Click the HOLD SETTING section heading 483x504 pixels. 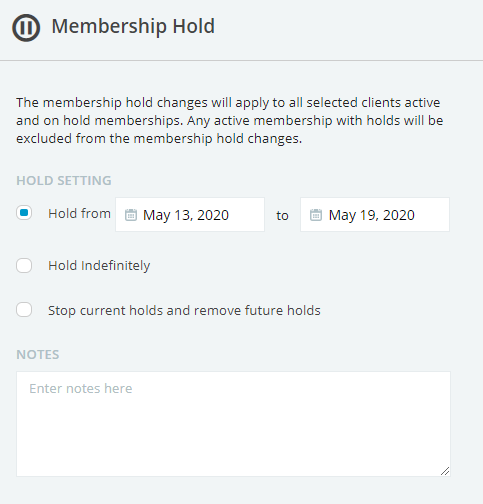point(64,181)
